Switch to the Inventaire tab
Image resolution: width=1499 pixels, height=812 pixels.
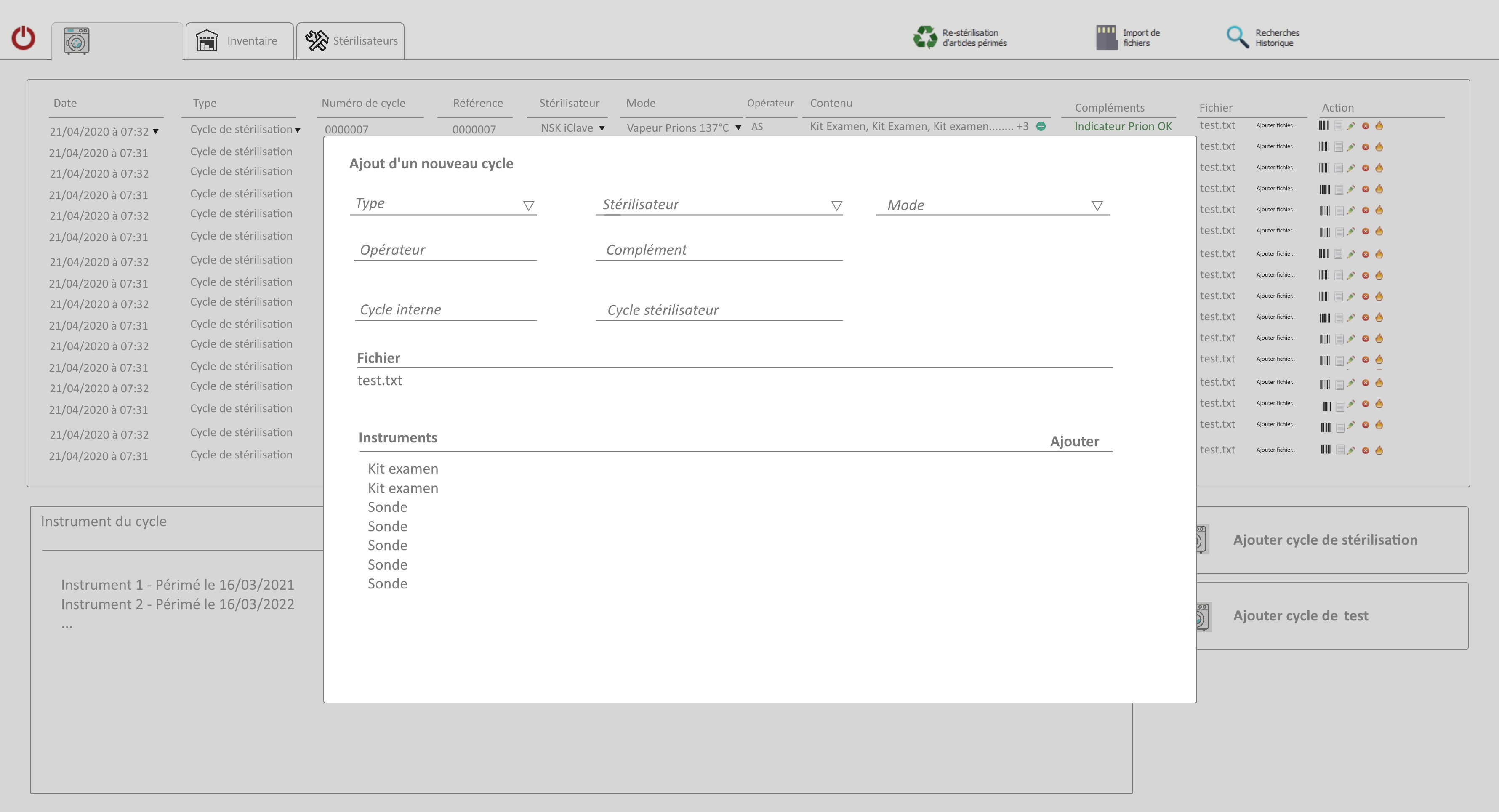239,41
